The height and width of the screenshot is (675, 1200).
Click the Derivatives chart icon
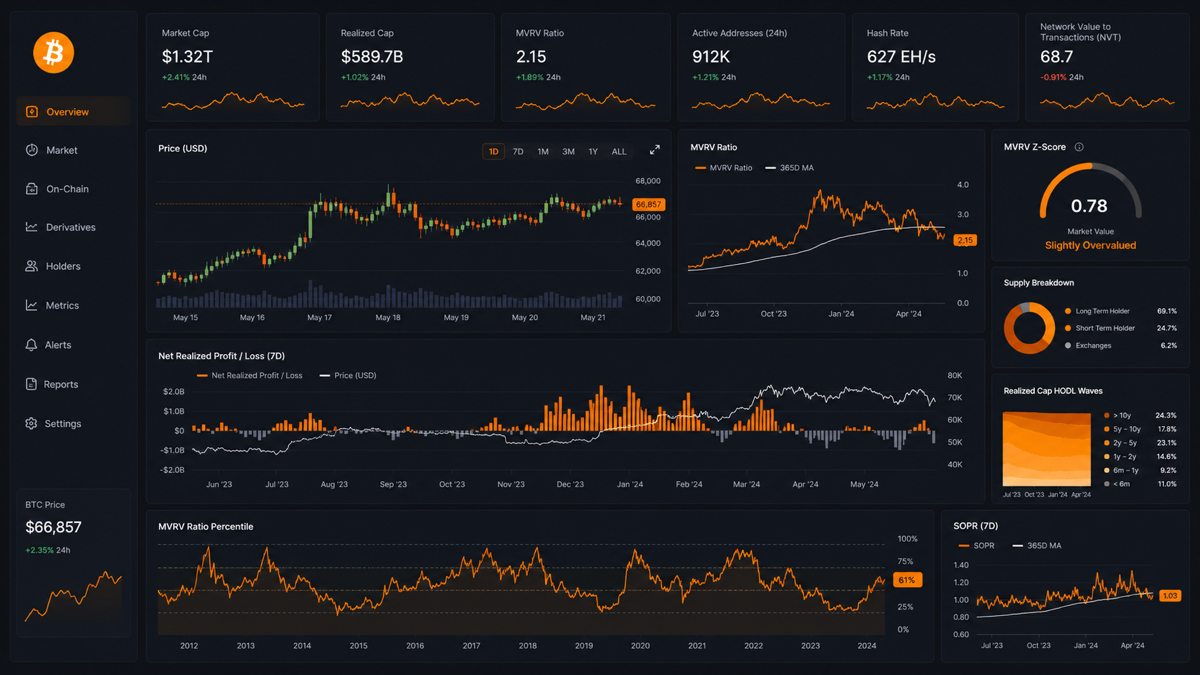[x=32, y=227]
